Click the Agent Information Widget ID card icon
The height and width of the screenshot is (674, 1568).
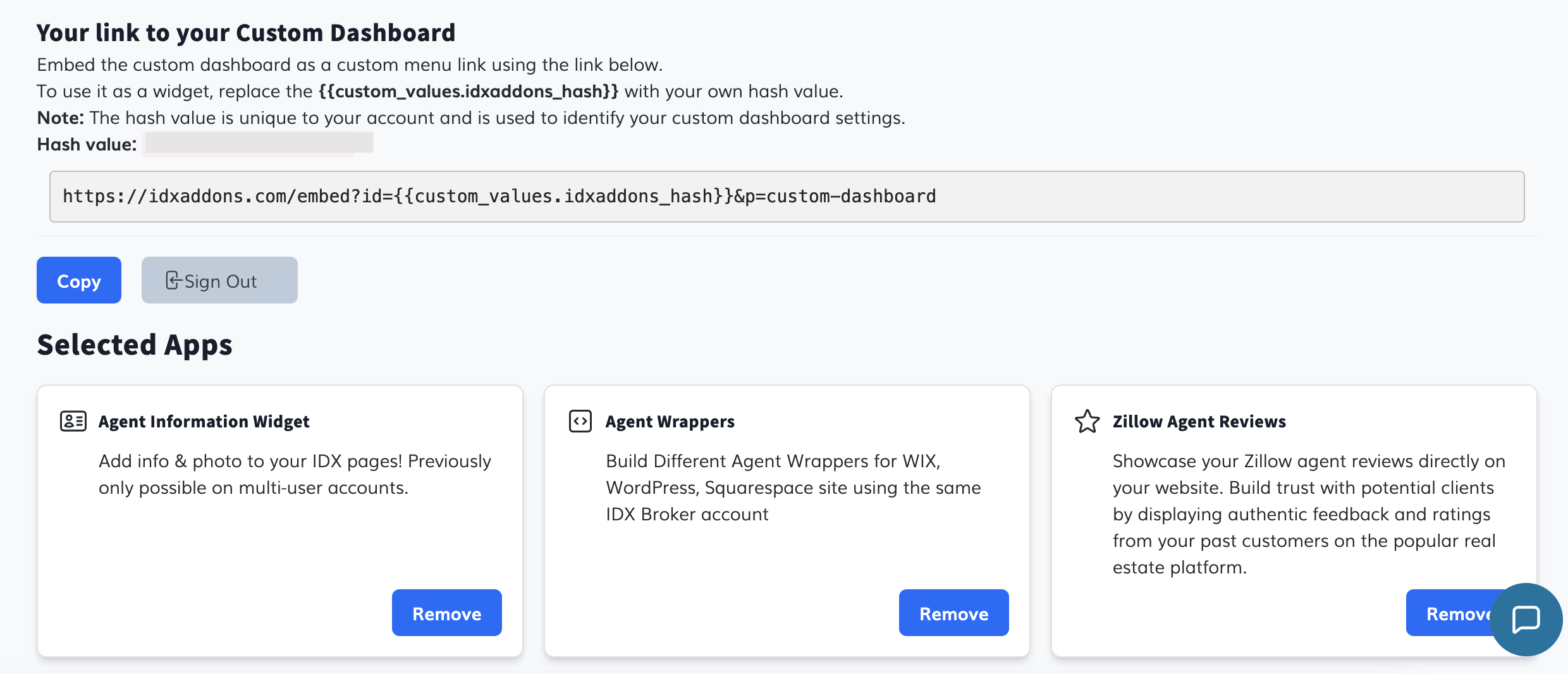click(73, 421)
